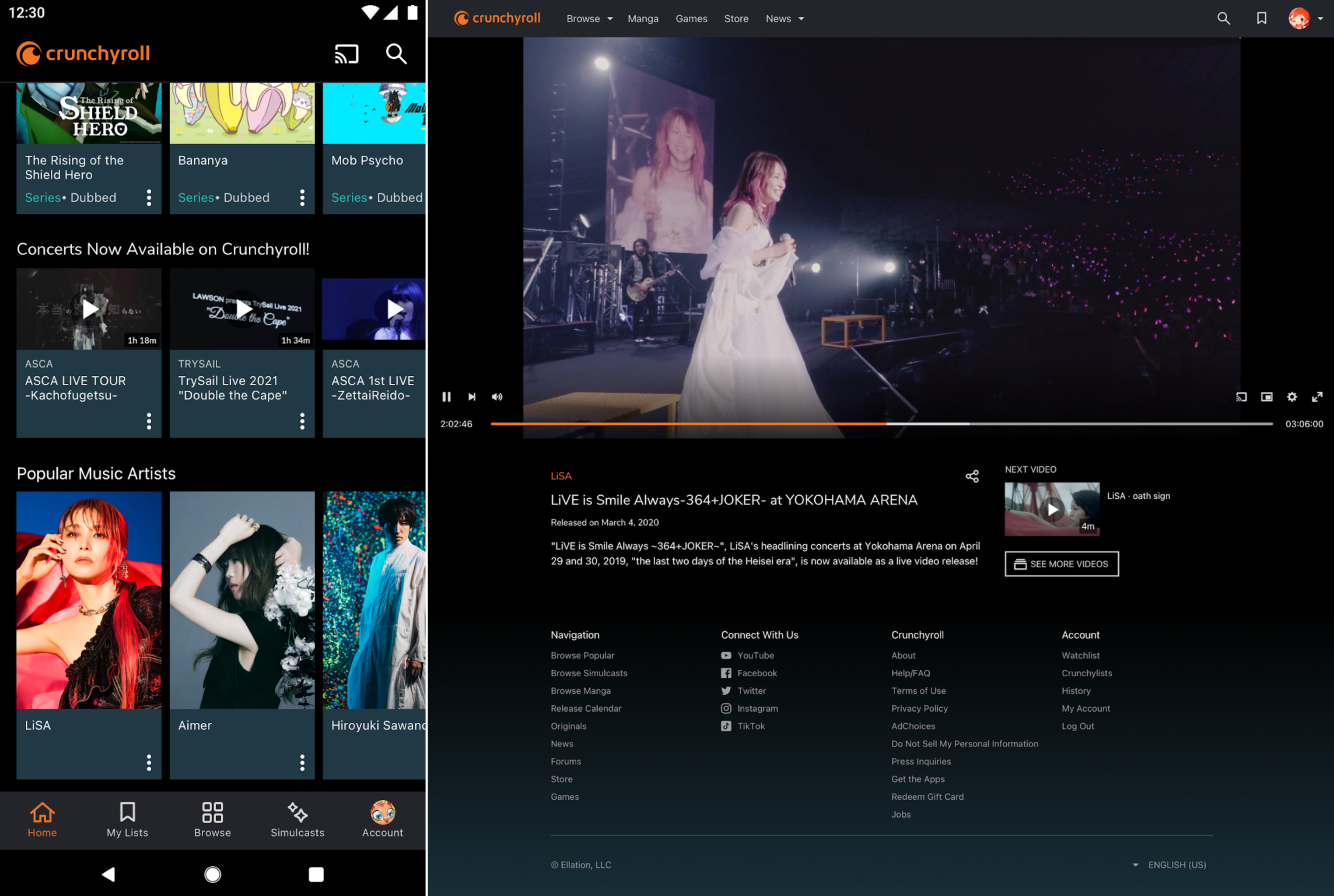Open the Simulcasts tab
1334x896 pixels.
tap(297, 820)
